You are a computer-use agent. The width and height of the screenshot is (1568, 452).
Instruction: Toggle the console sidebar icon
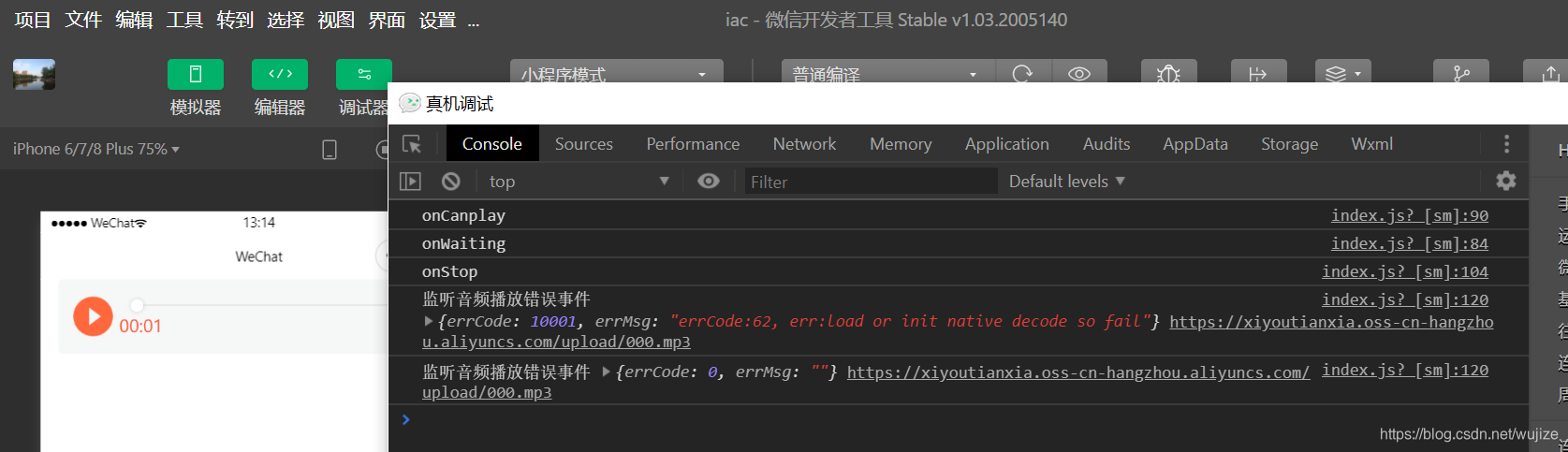tap(410, 182)
